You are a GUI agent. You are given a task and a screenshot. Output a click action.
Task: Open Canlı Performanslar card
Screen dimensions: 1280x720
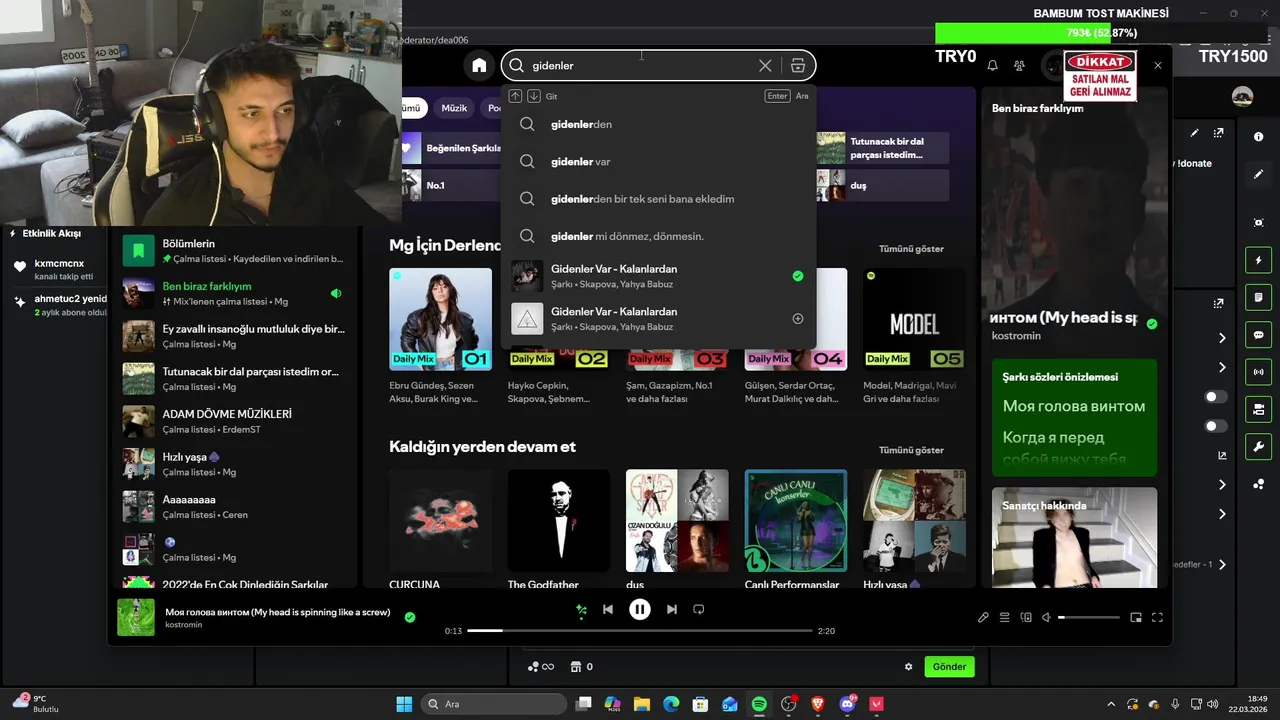point(796,528)
